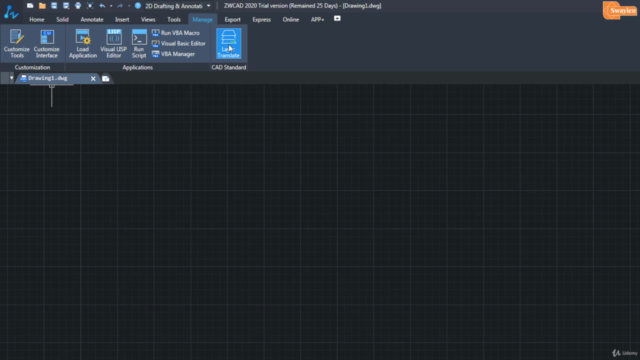Image resolution: width=640 pixels, height=360 pixels.
Task: Click the print preview icon beside Print
Action: (90, 6)
